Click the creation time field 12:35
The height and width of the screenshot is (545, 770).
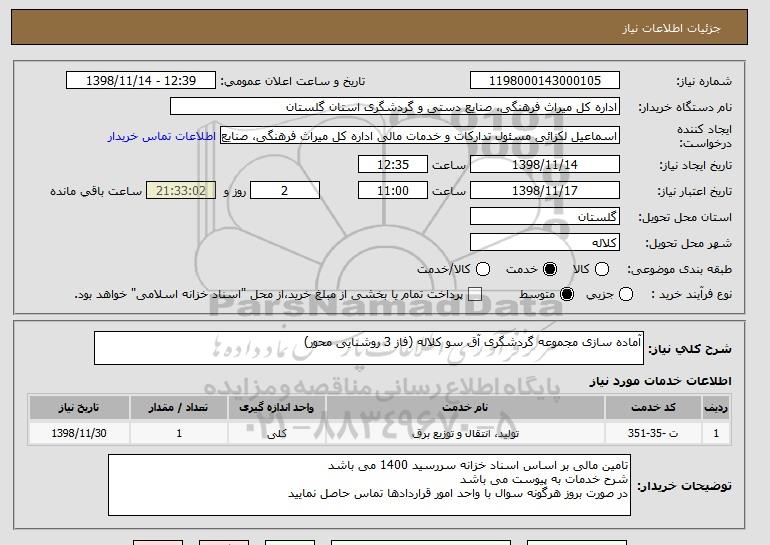click(393, 164)
